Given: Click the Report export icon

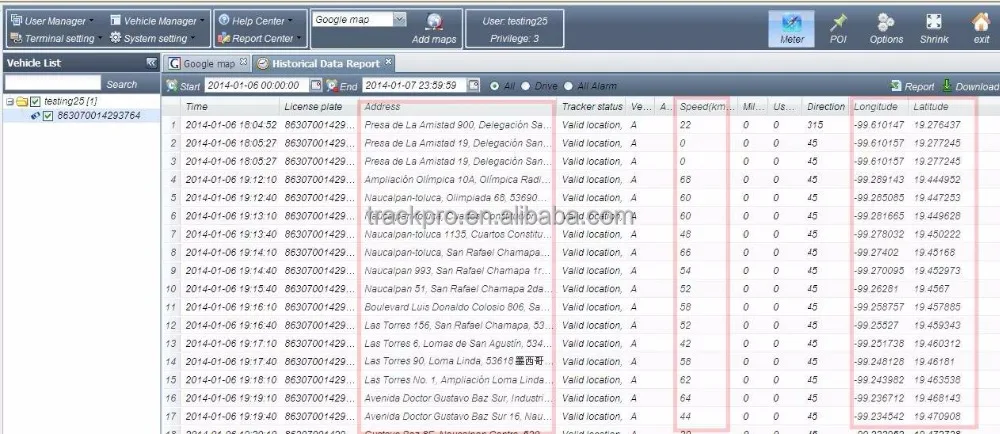Looking at the screenshot, I should (896, 86).
